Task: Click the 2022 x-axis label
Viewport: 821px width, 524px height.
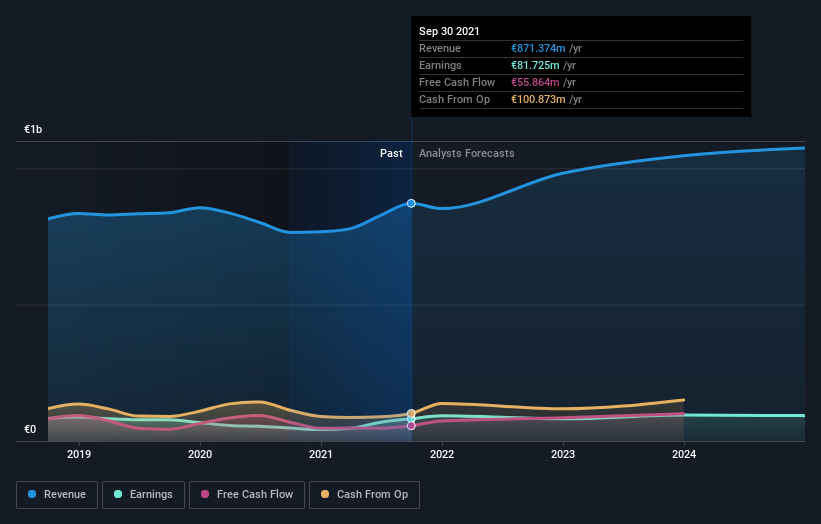Action: tap(442, 454)
